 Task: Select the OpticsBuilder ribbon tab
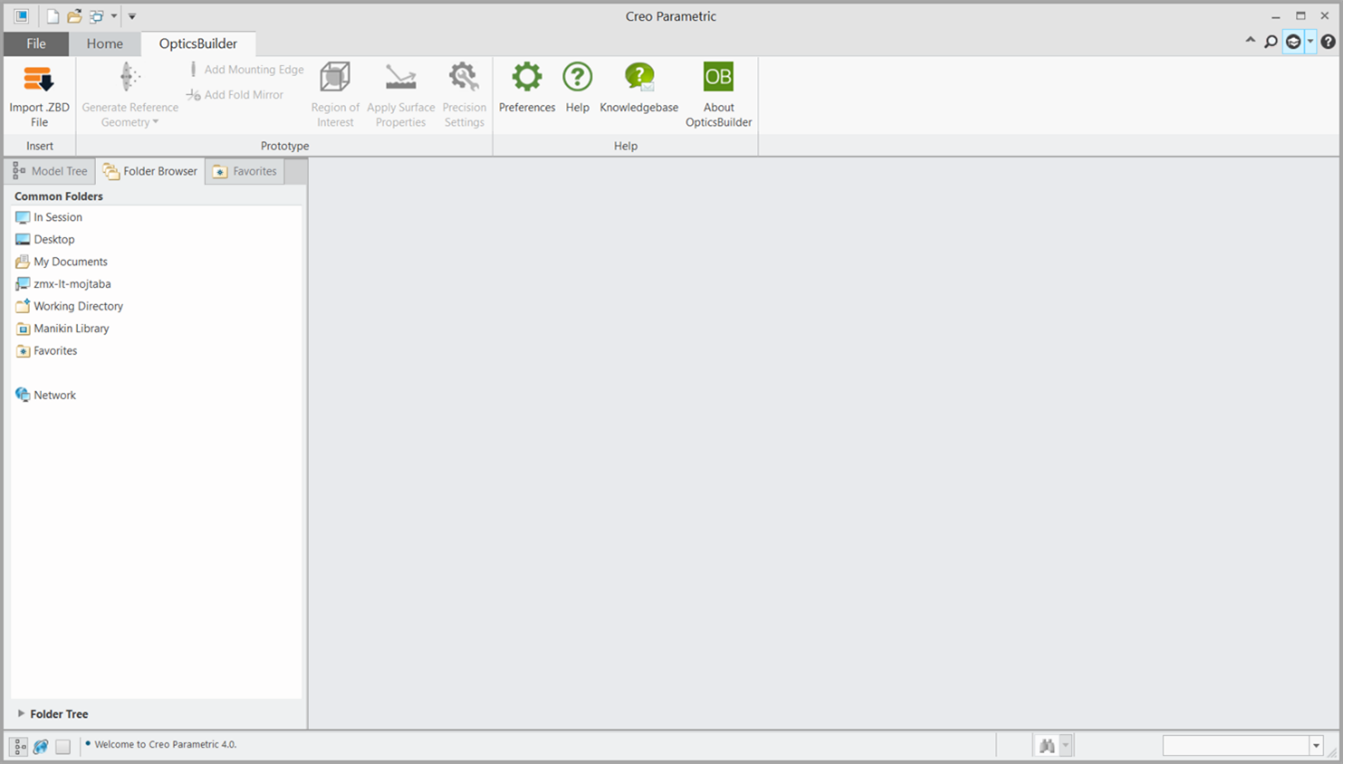click(x=198, y=44)
